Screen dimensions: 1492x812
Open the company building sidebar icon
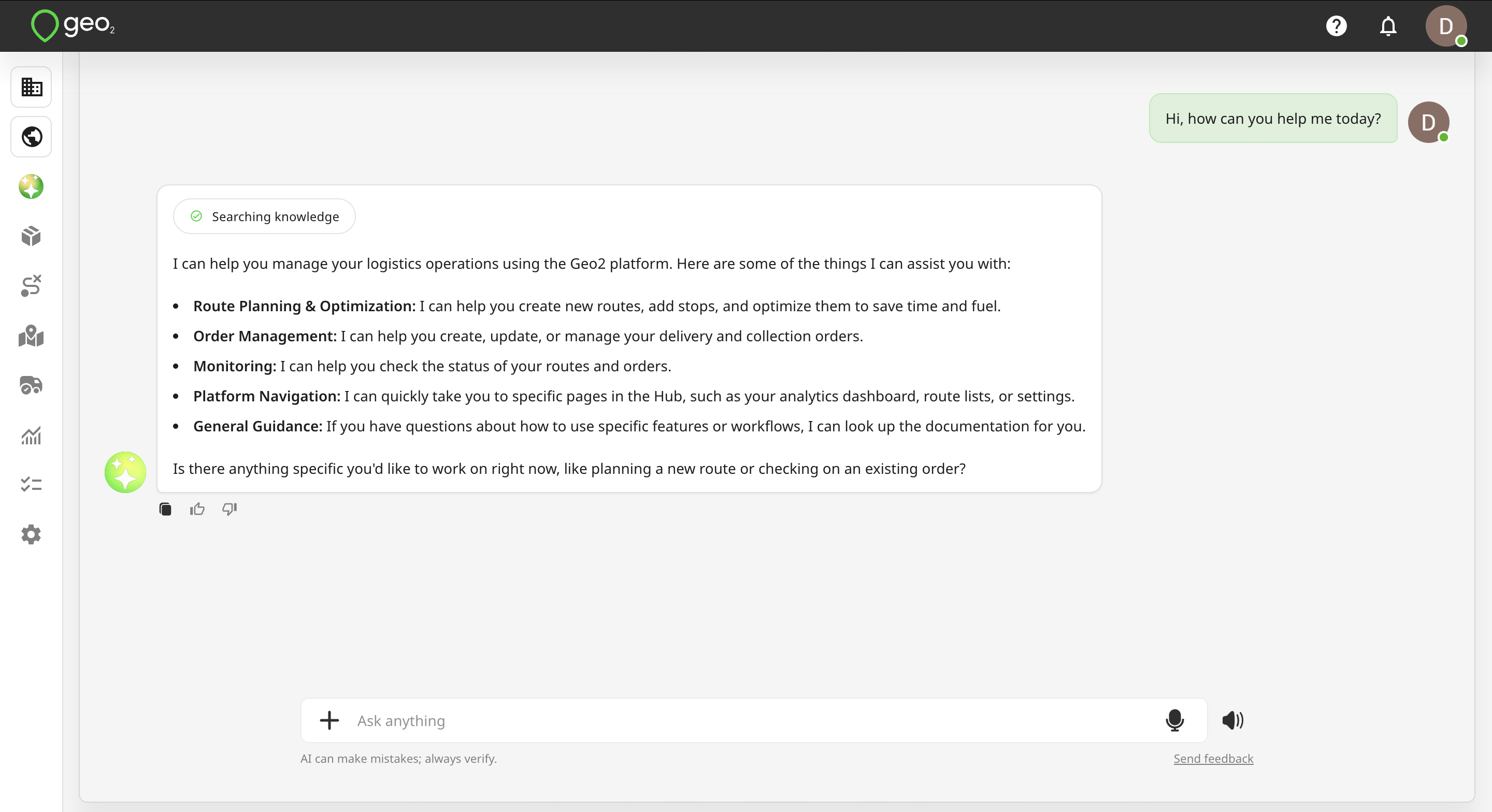tap(31, 87)
